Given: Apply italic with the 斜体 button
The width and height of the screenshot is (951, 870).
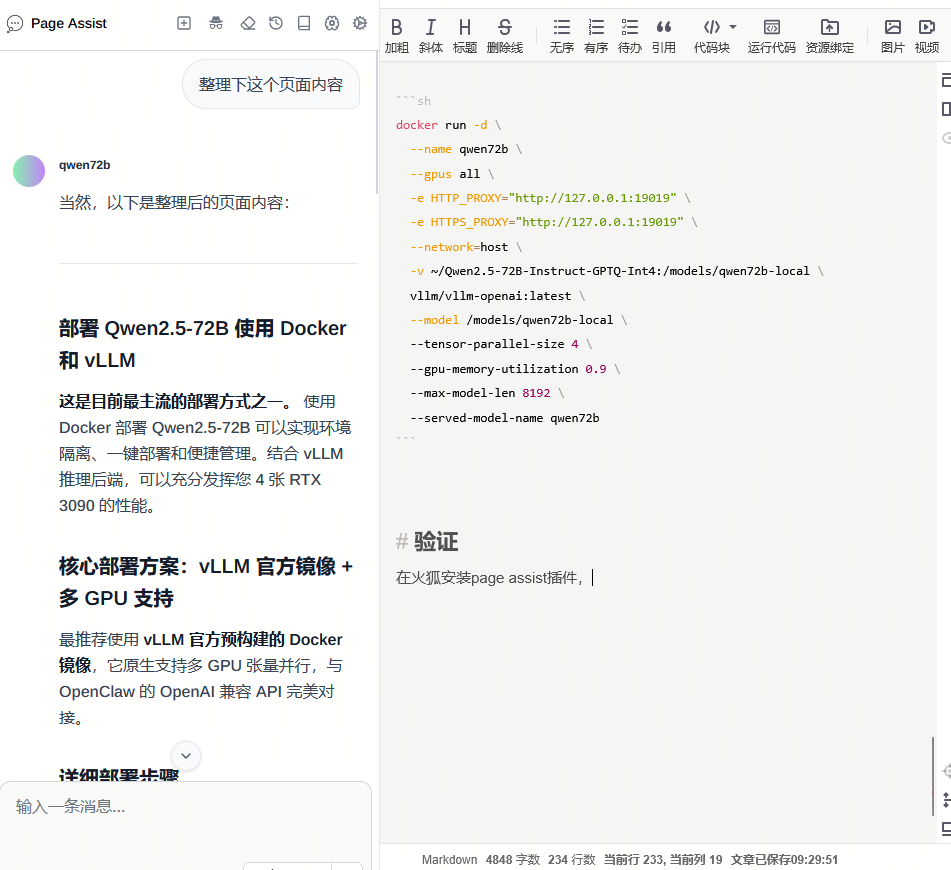Looking at the screenshot, I should (431, 35).
